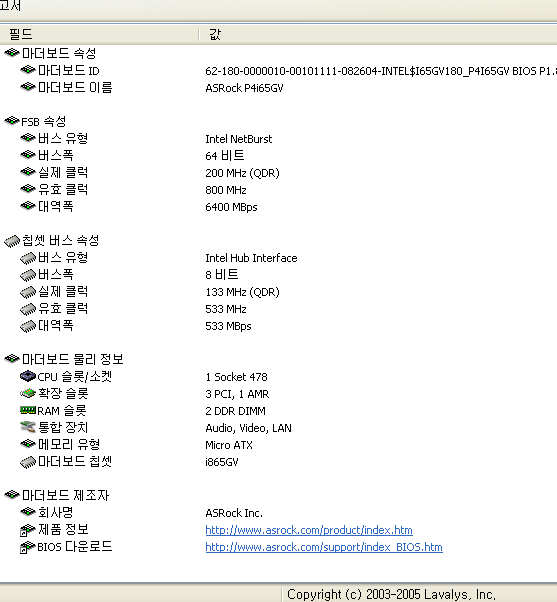The height and width of the screenshot is (602, 557).
Task: Select the i865GV chipset value
Action: (222, 462)
